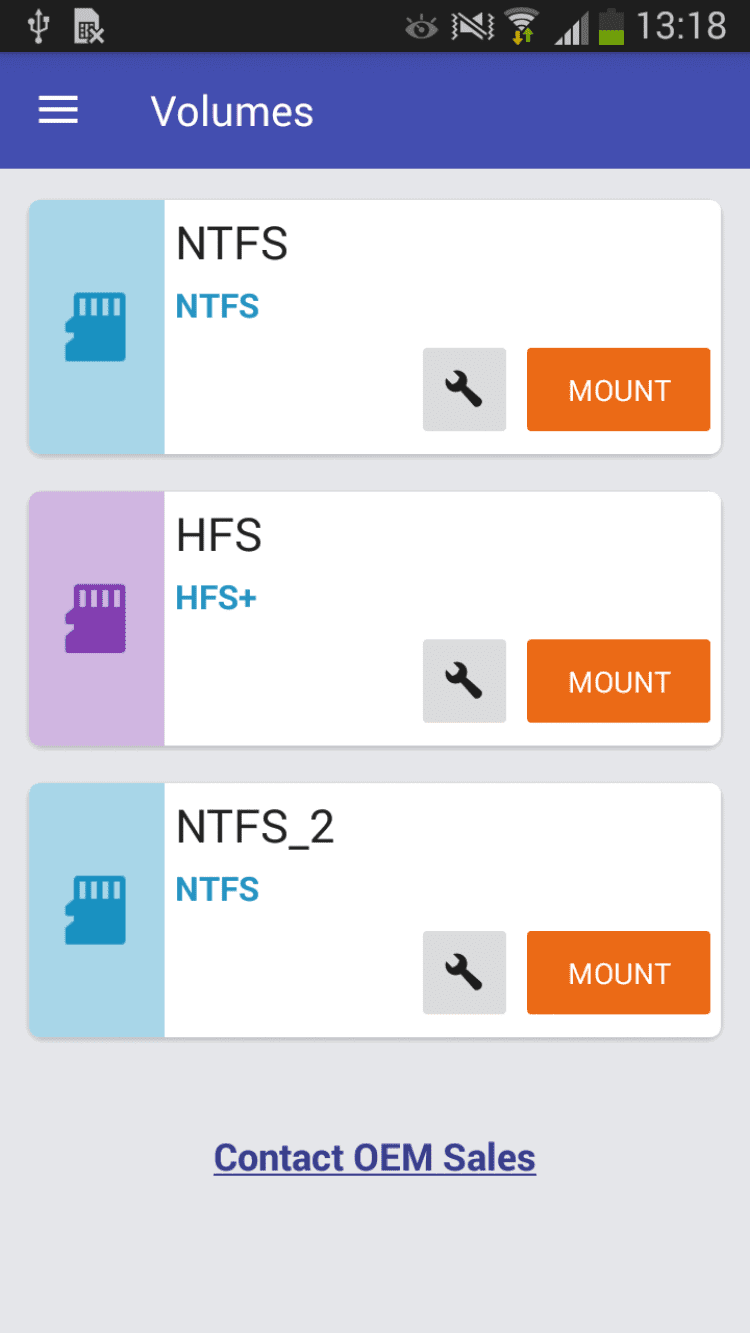Tap the USB icon in status bar

pos(38,26)
